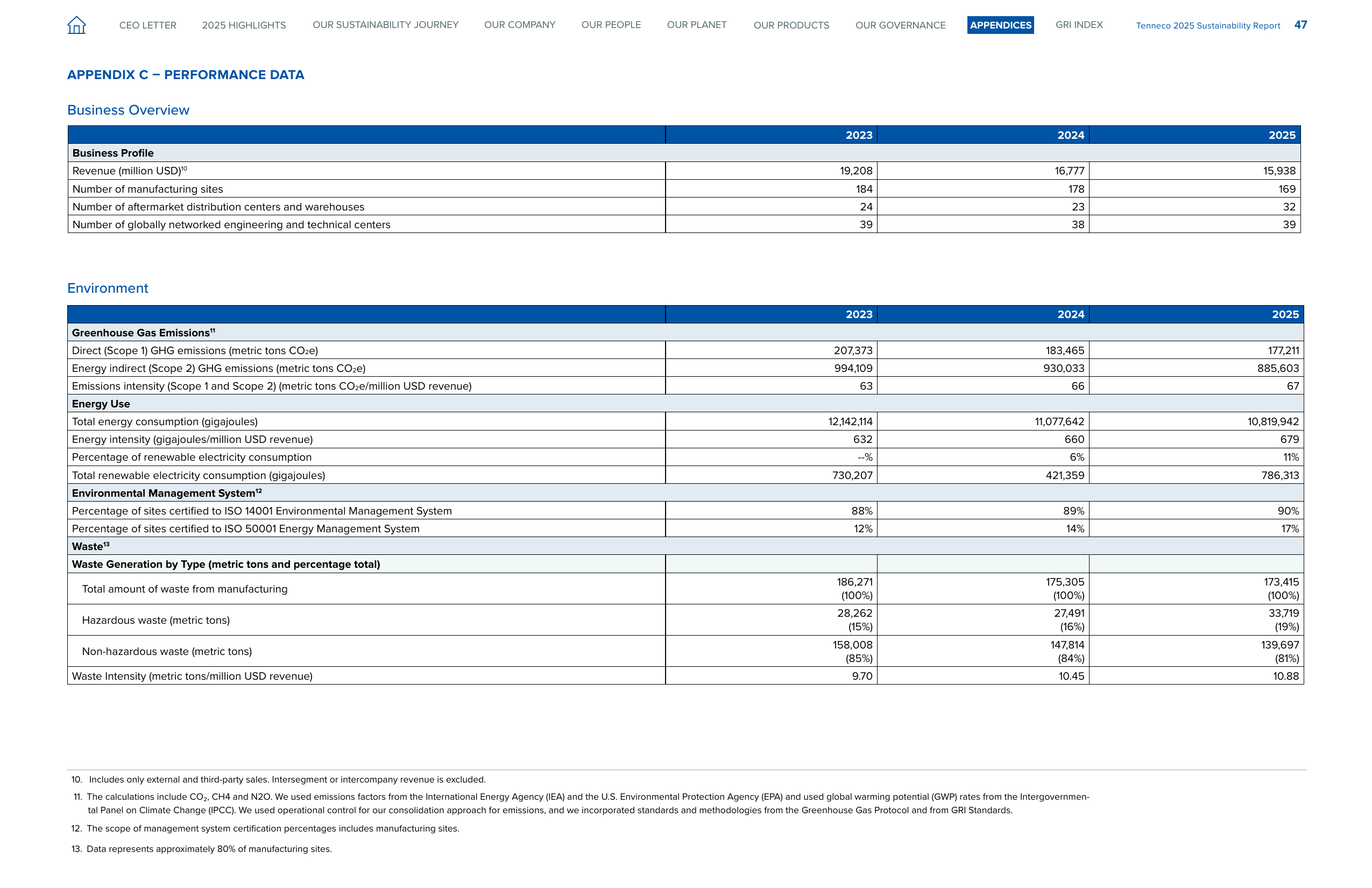
Task: Go to OUR GOVERNANCE section
Action: click(901, 25)
